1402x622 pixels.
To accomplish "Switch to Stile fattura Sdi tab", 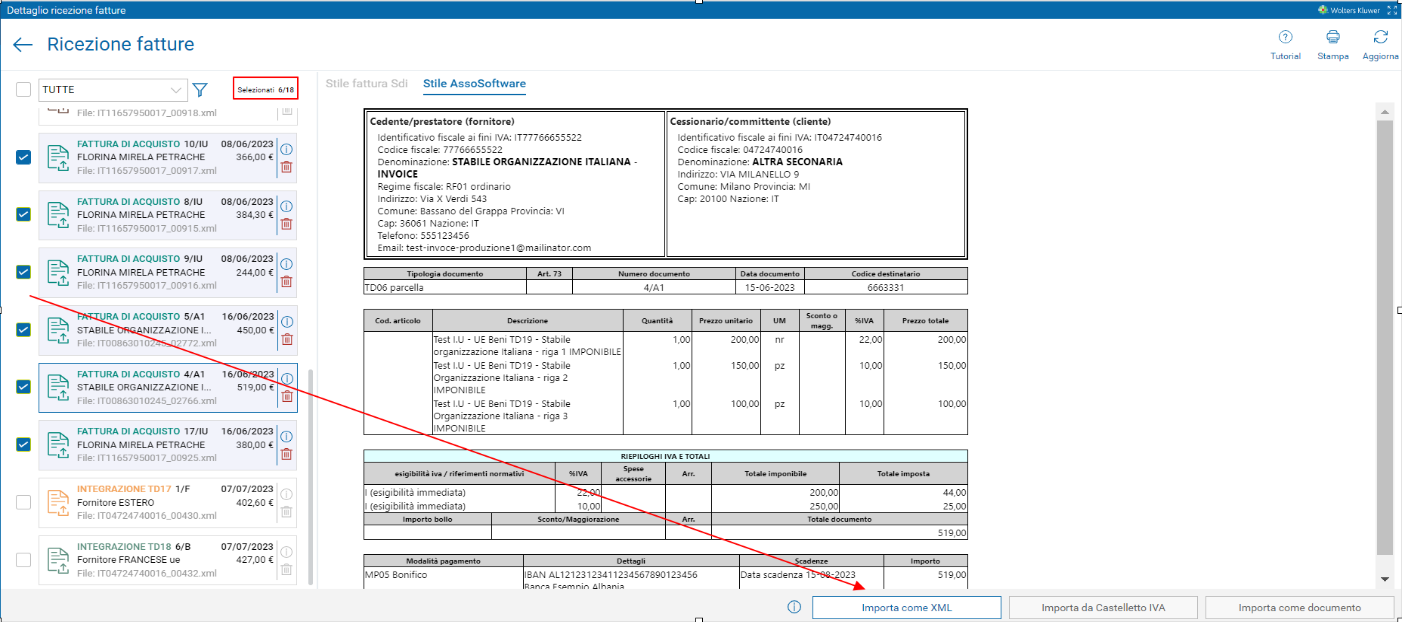I will (x=366, y=84).
